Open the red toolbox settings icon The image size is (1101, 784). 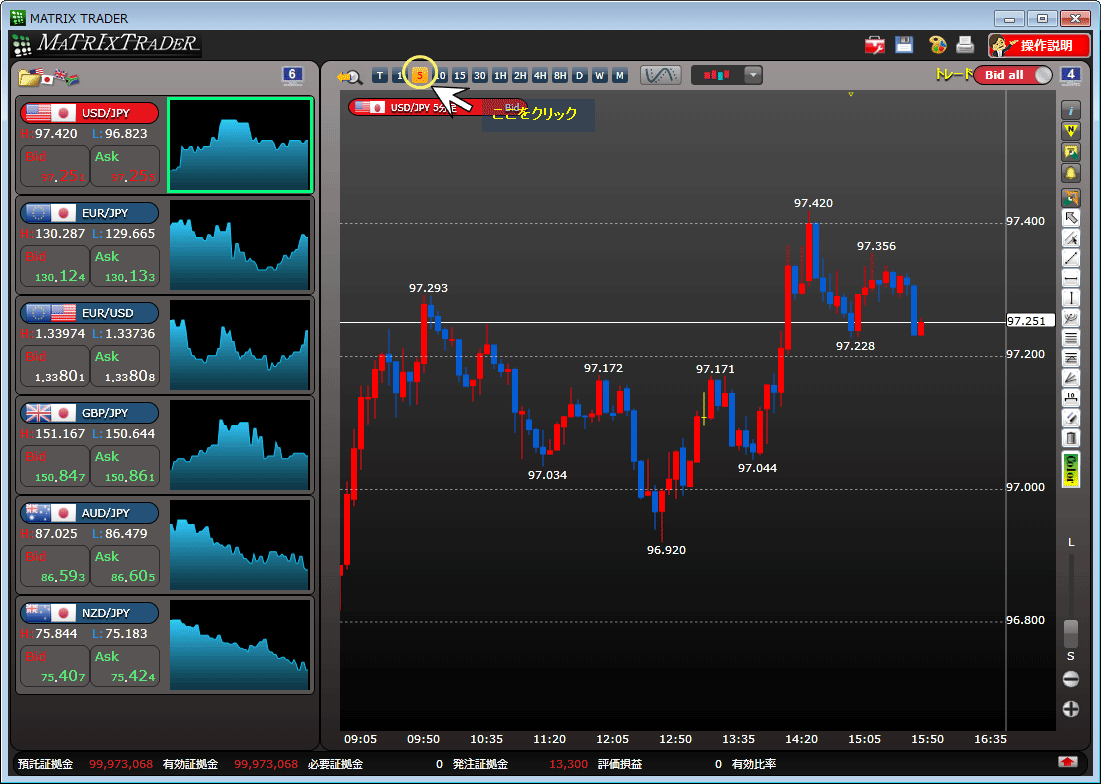pyautogui.click(x=875, y=46)
